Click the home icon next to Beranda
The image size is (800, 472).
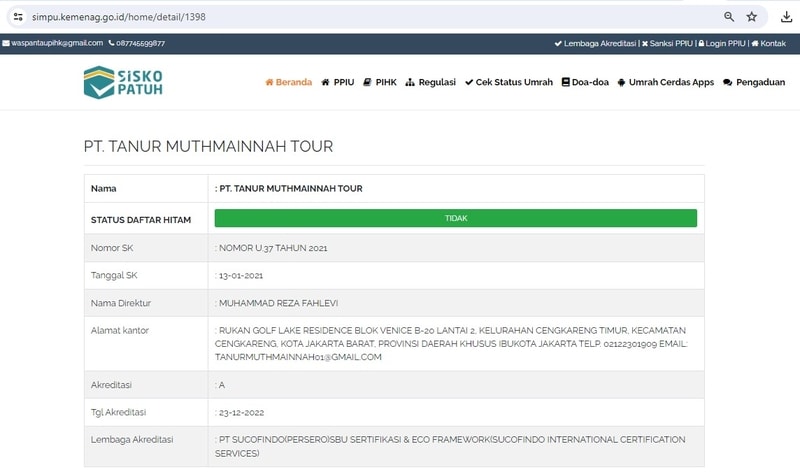coord(269,82)
